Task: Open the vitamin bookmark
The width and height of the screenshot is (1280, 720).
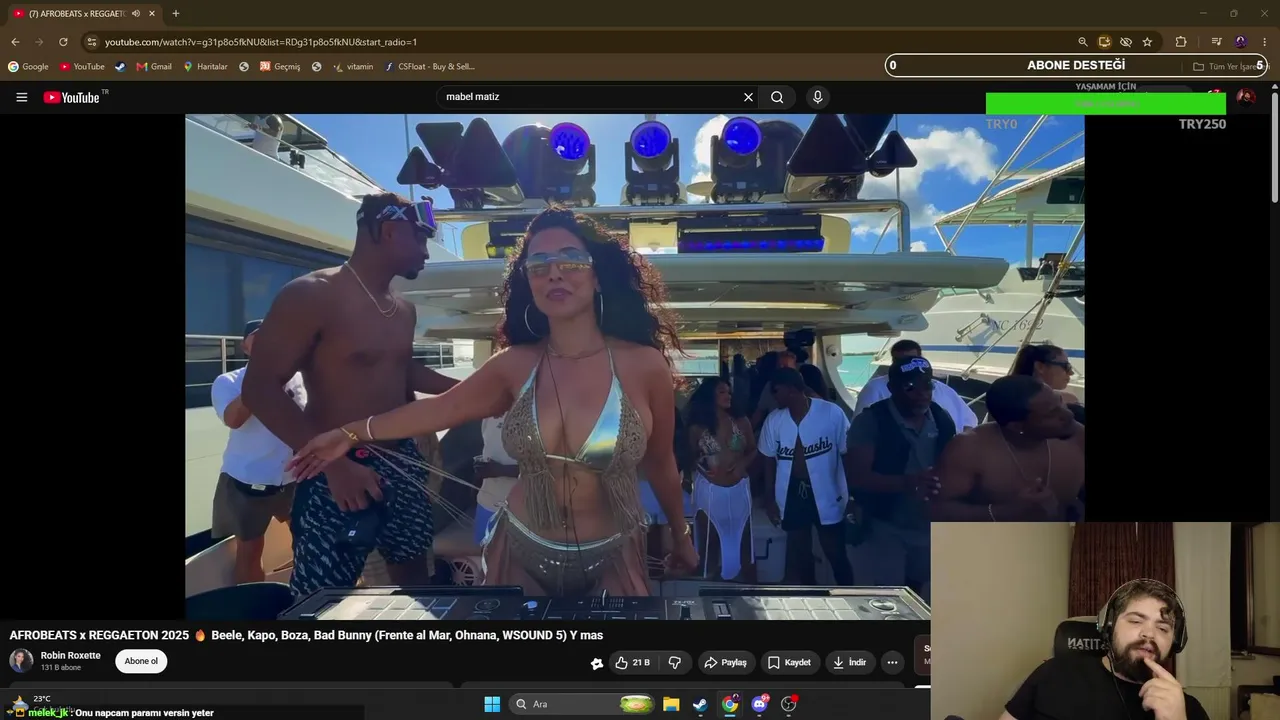Action: click(x=353, y=67)
